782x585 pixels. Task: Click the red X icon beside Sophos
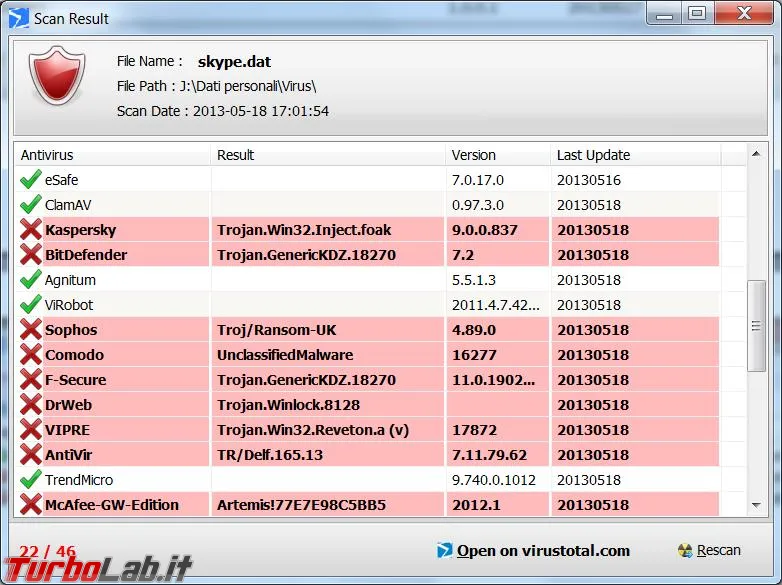pyautogui.click(x=30, y=329)
